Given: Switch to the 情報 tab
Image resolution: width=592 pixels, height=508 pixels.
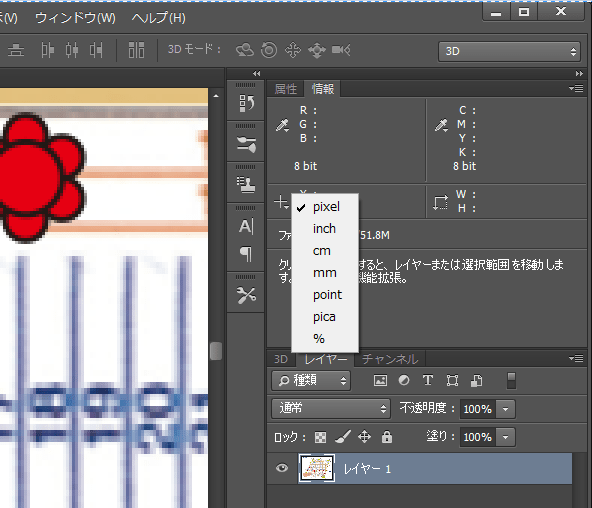Looking at the screenshot, I should [x=323, y=89].
